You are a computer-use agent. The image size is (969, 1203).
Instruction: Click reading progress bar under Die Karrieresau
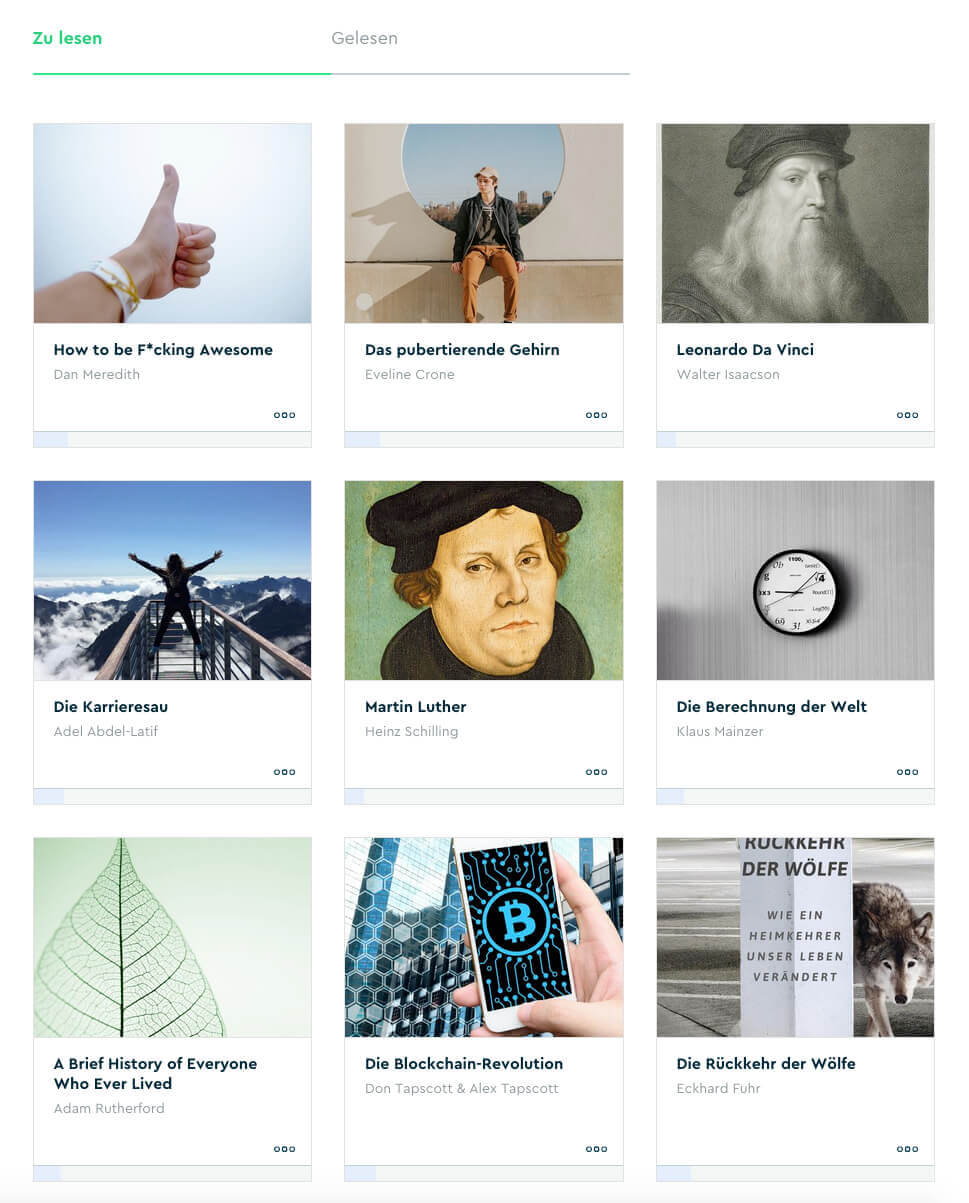(172, 796)
